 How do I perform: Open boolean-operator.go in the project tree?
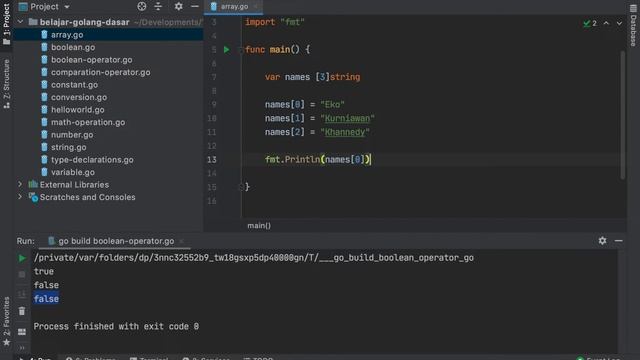91,60
